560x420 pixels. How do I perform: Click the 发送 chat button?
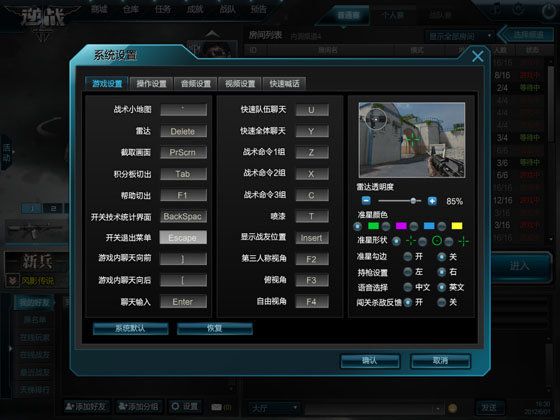pos(489,408)
